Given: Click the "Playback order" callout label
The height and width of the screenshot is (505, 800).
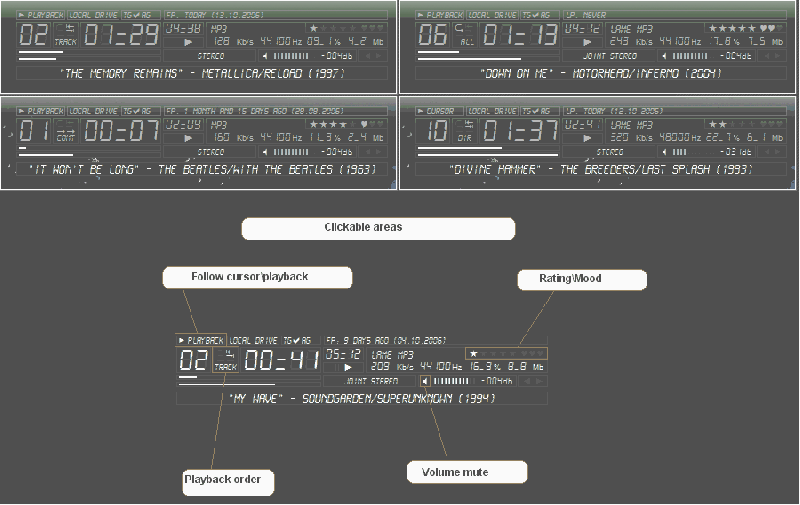Looking at the screenshot, I should (229, 479).
